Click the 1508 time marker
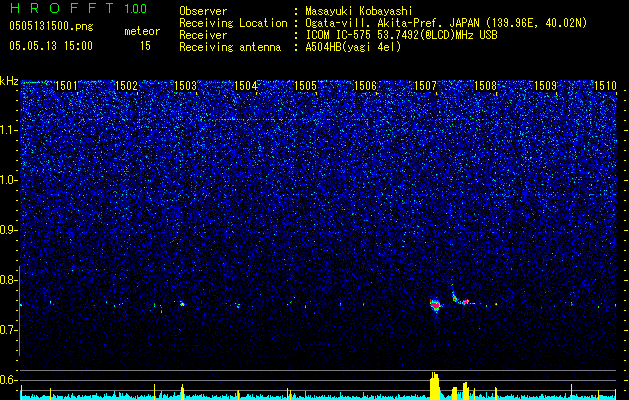 click(485, 86)
